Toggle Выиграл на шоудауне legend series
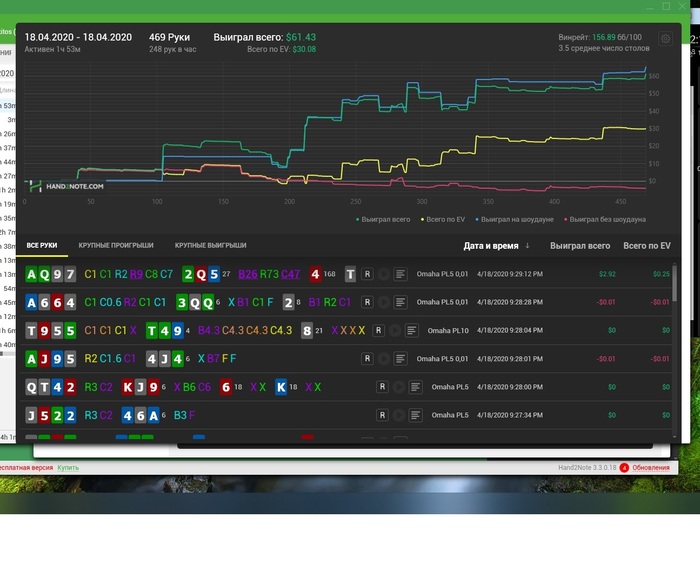The image size is (700, 584). 514,219
